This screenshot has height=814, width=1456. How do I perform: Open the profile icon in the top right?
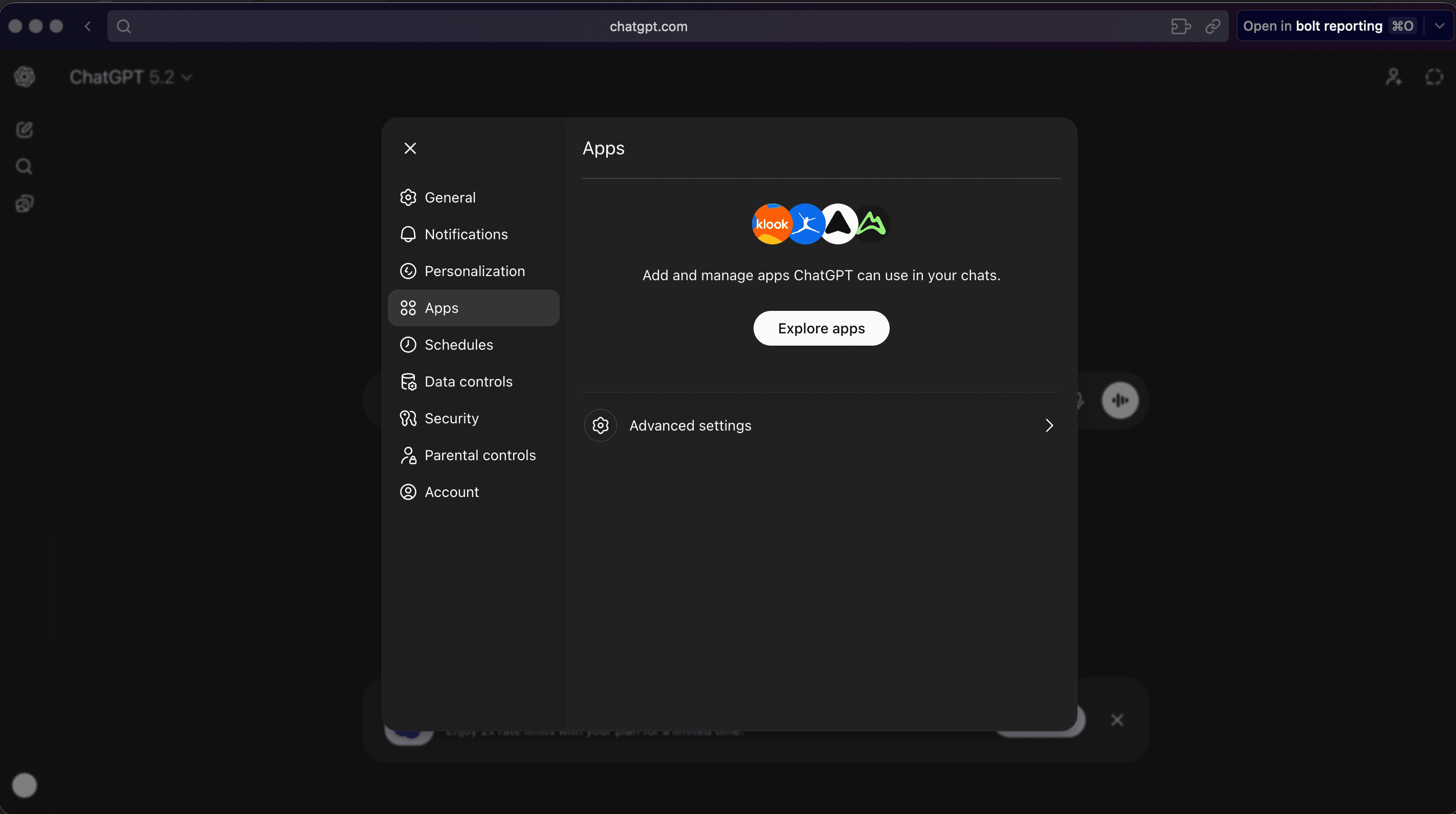pyautogui.click(x=1393, y=77)
